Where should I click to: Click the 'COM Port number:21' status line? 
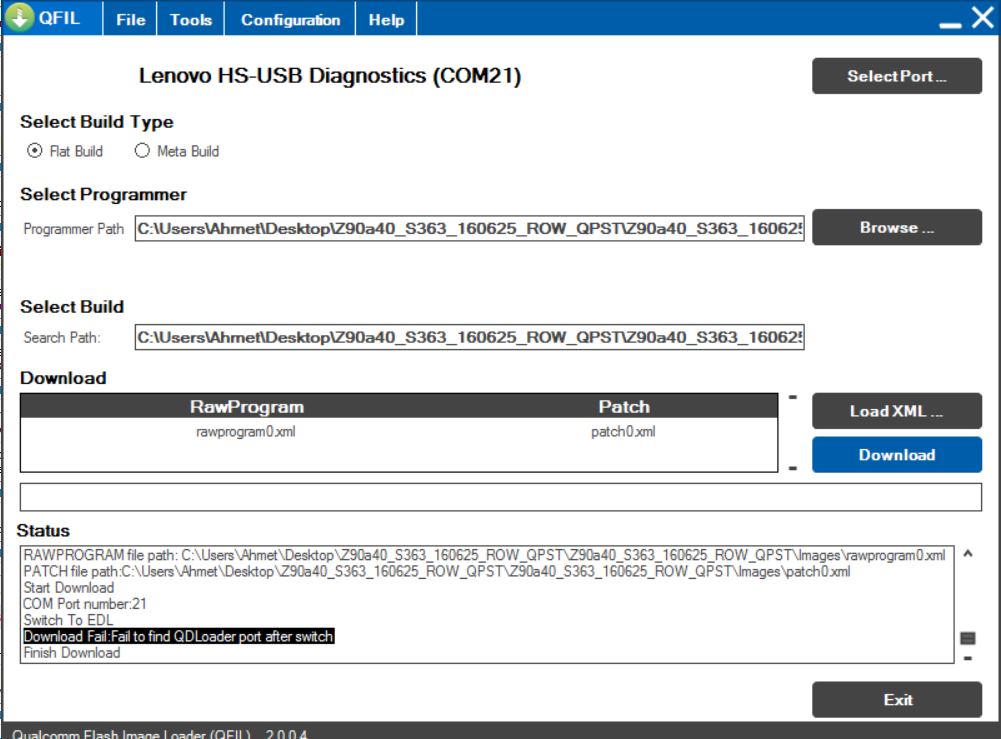click(85, 604)
